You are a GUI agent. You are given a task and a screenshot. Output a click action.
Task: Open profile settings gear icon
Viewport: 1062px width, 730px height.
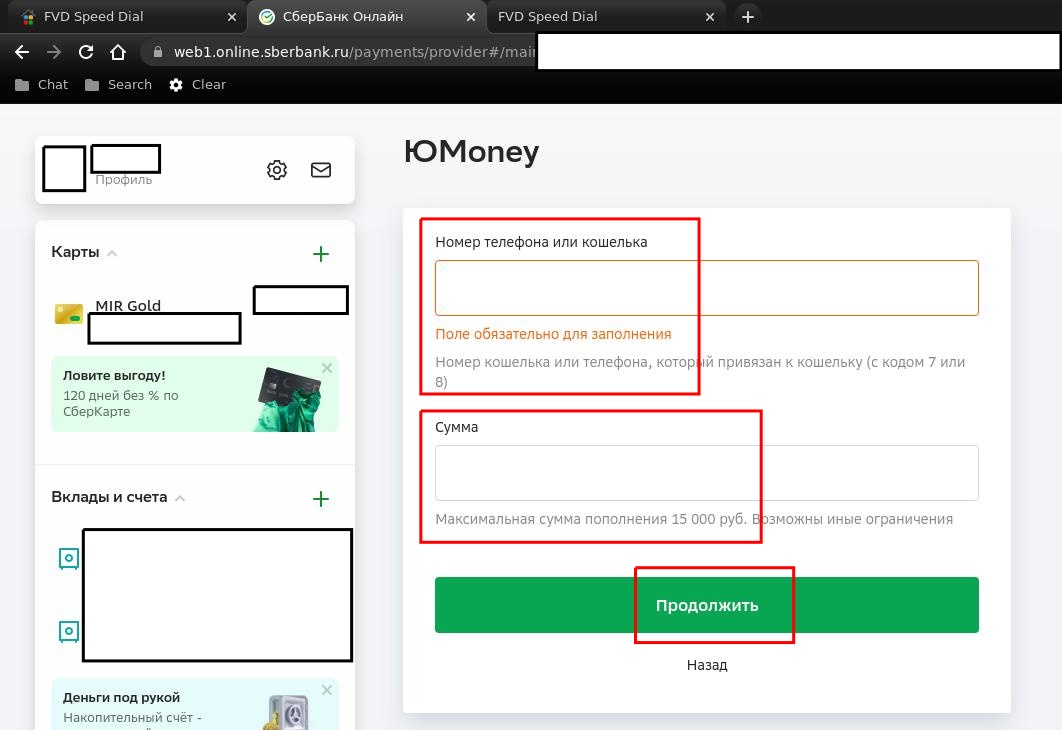tap(277, 170)
